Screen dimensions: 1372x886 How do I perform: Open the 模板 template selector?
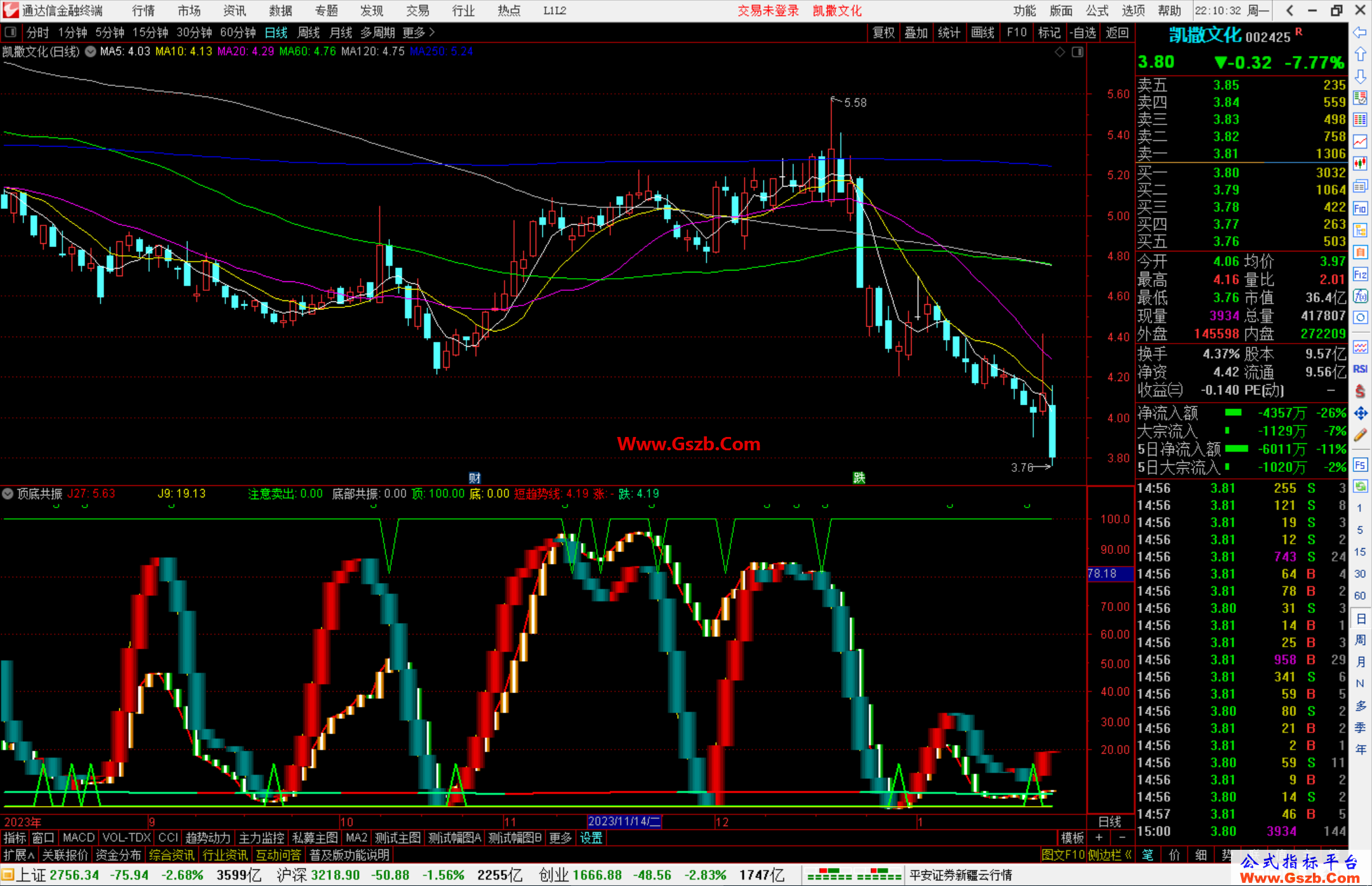click(1072, 838)
